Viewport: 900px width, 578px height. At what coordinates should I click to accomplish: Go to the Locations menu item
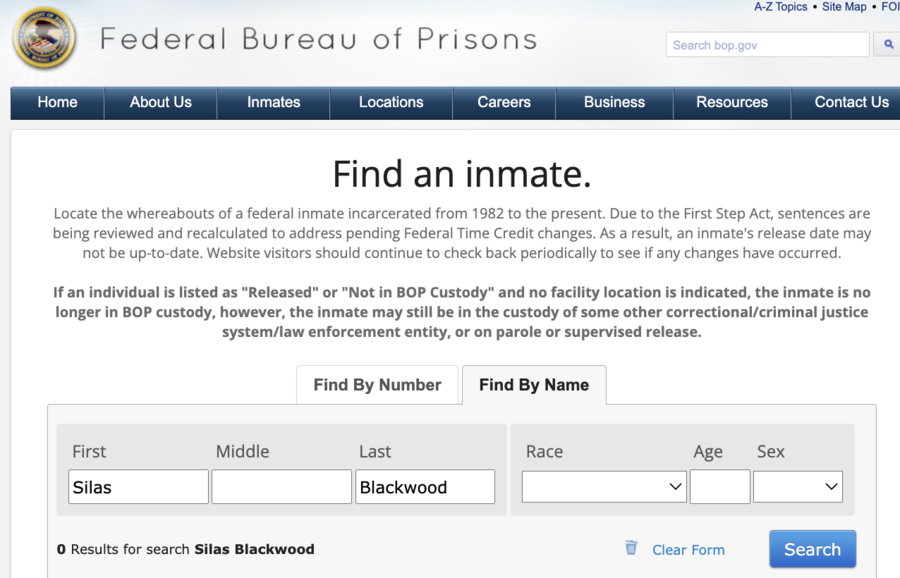[391, 103]
